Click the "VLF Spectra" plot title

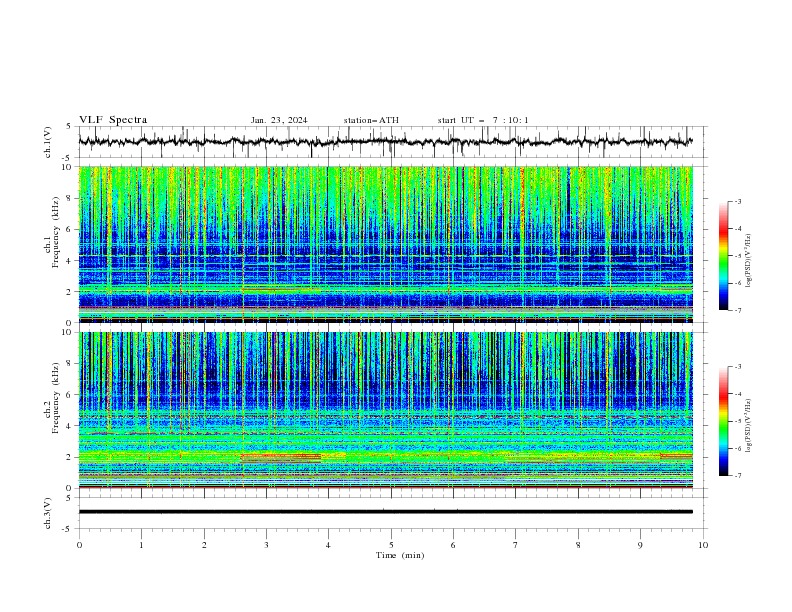[x=113, y=120]
